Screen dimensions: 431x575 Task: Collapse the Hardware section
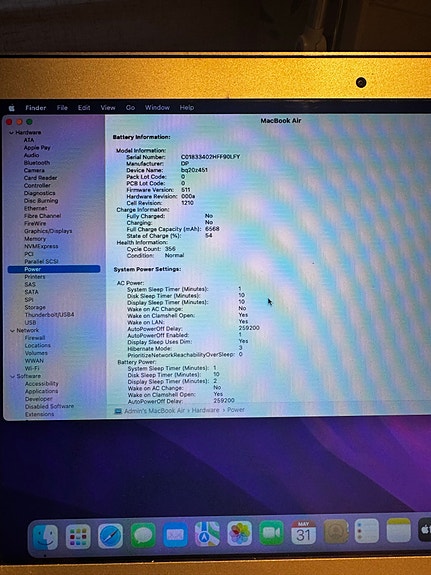click(x=11, y=133)
